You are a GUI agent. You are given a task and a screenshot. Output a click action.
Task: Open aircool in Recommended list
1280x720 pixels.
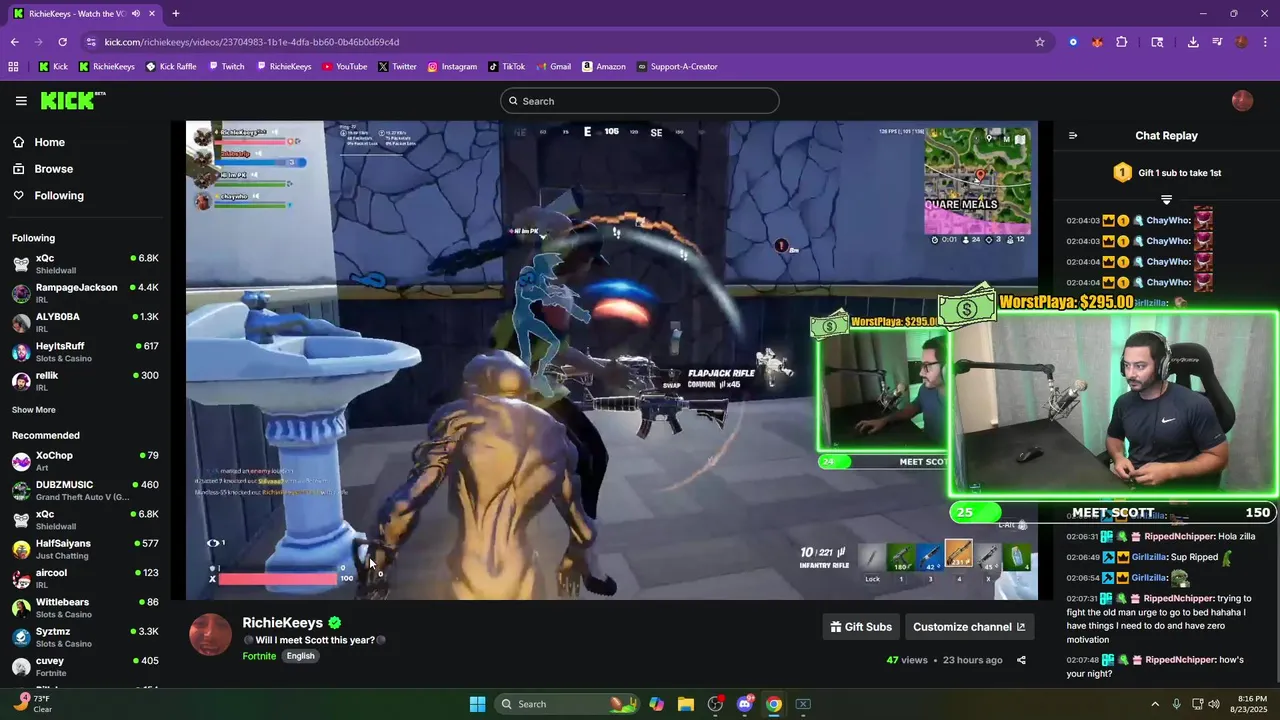pyautogui.click(x=85, y=578)
